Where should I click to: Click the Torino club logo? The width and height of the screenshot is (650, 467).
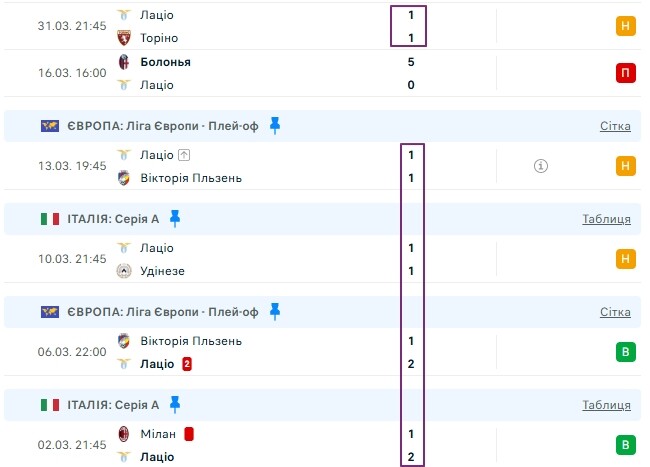coord(124,38)
